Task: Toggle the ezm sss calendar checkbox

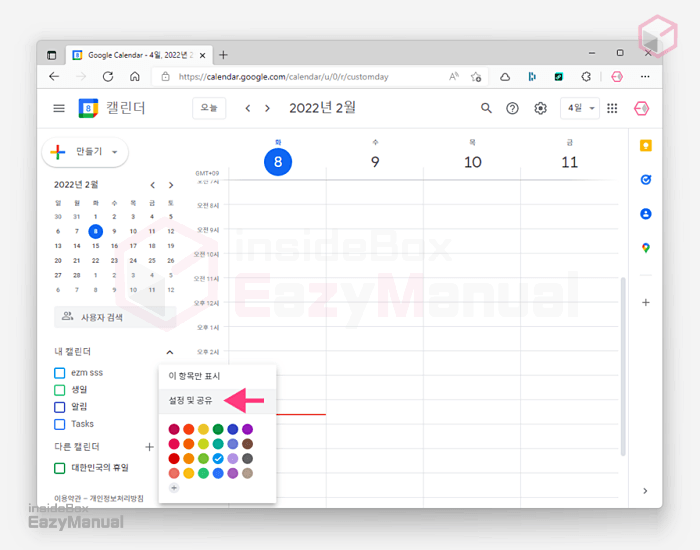Action: point(59,373)
